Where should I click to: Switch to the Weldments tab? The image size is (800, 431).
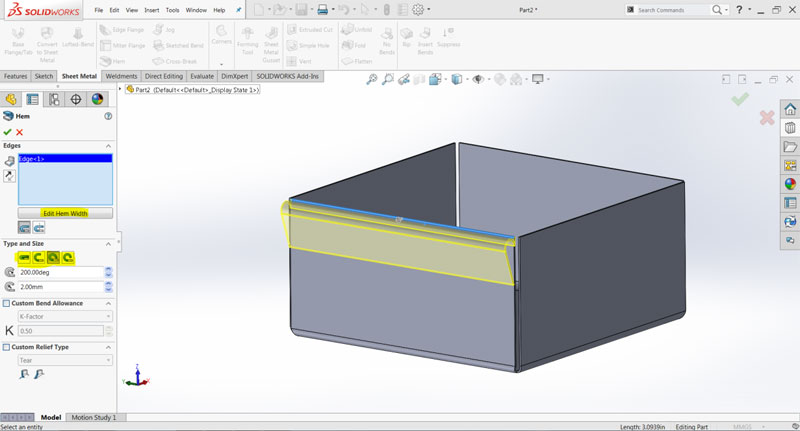point(121,77)
